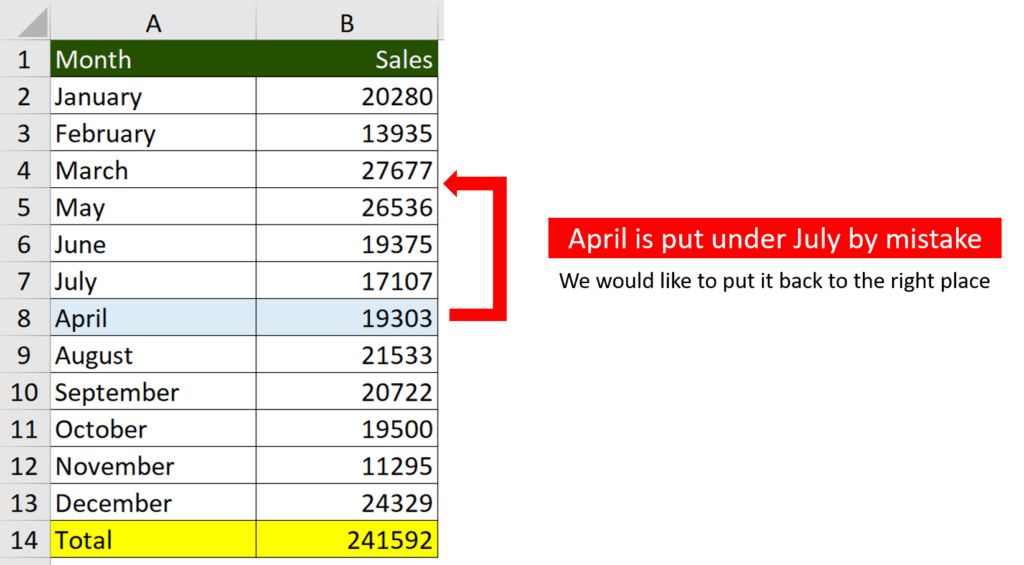Select row 9 header
The width and height of the screenshot is (1024, 565).
pos(24,355)
